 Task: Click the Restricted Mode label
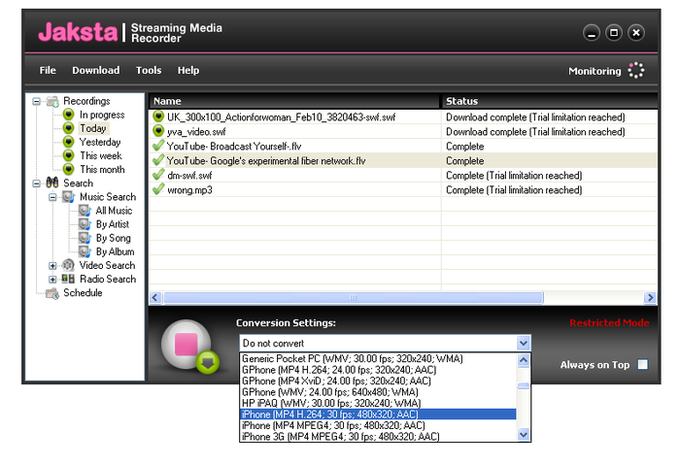pos(609,323)
